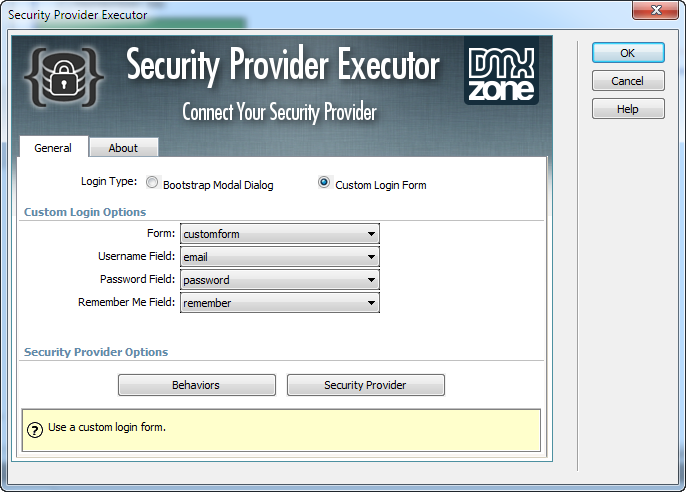Switch to the About tab
The image size is (686, 492).
(123, 148)
